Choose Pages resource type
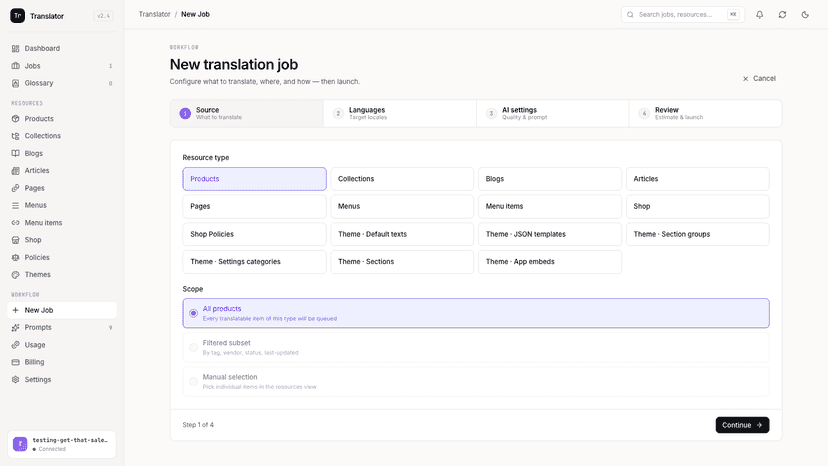 [255, 207]
